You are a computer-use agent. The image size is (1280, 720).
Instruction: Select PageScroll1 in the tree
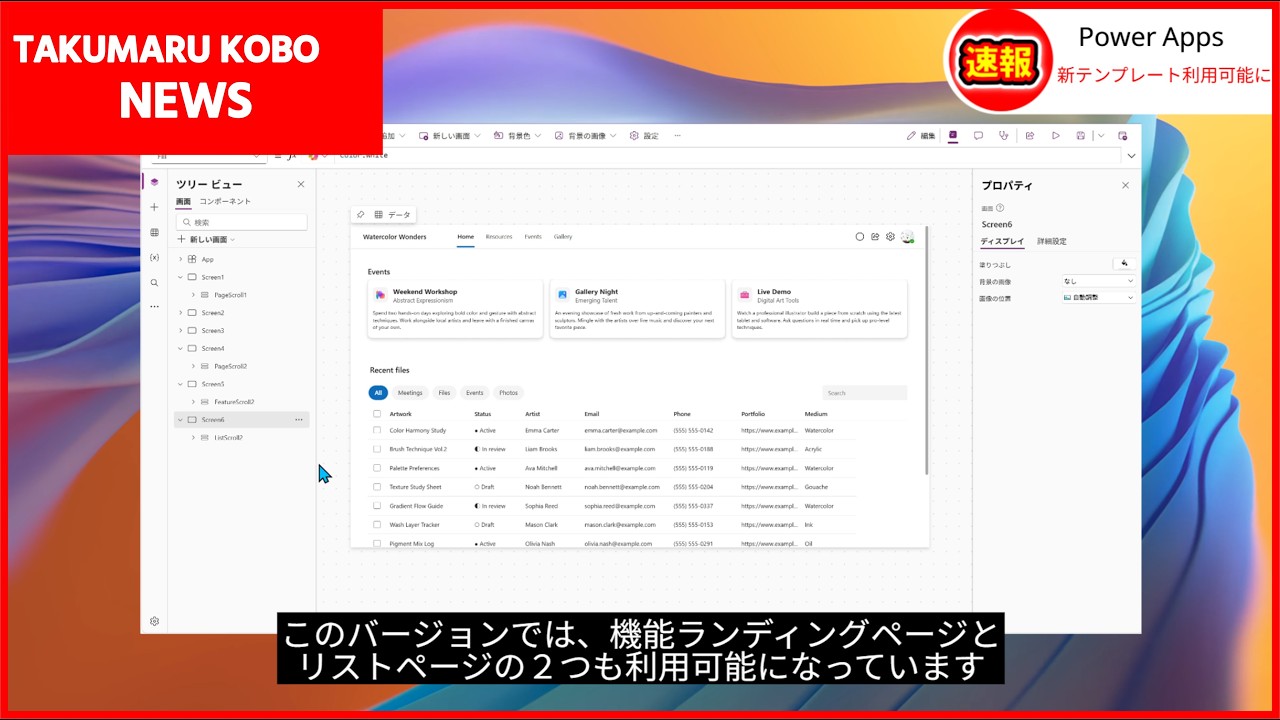click(x=230, y=295)
